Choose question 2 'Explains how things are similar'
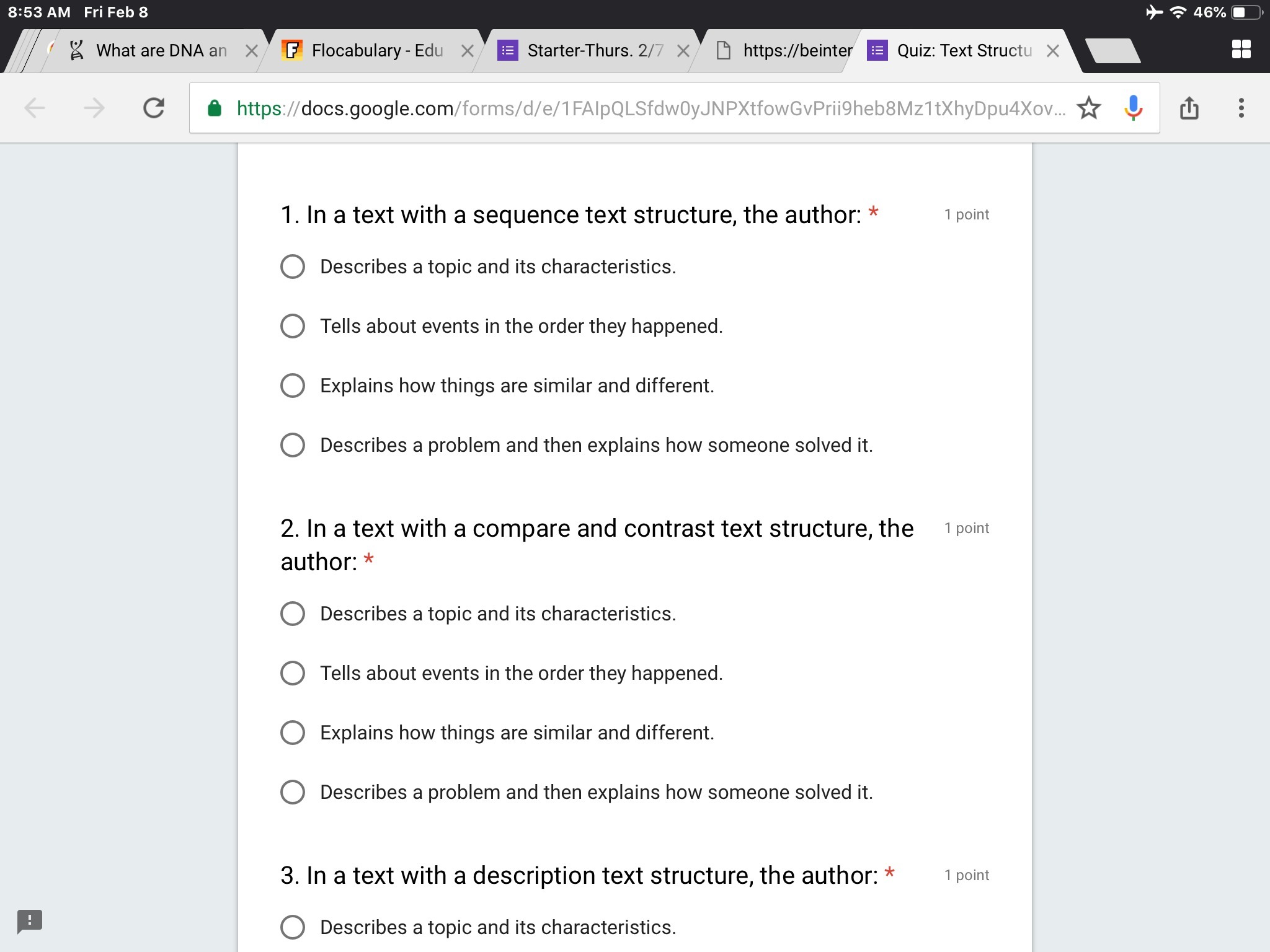 pyautogui.click(x=293, y=733)
